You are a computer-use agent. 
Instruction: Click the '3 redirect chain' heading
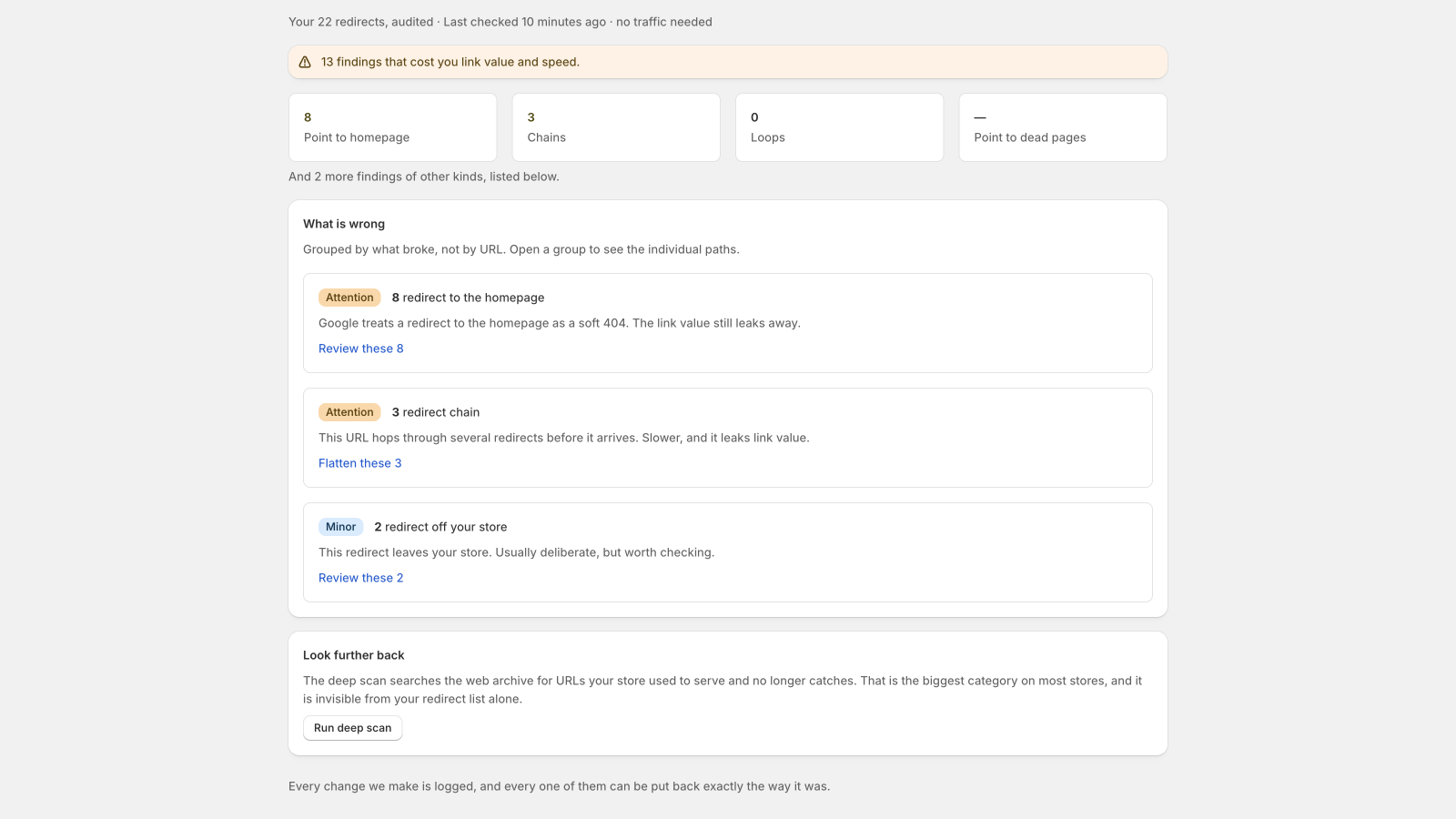436,412
